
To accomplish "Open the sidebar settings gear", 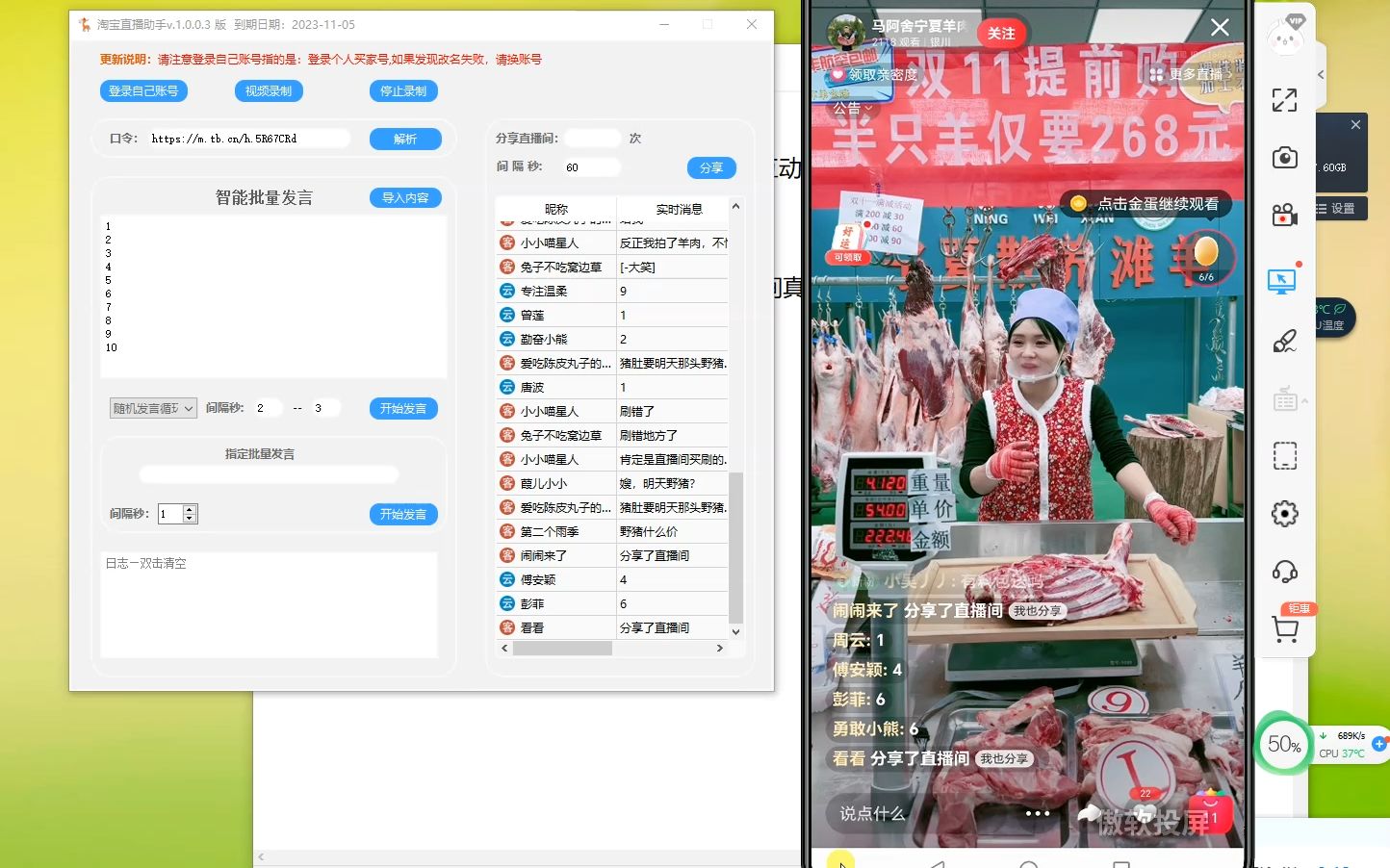I will point(1284,513).
